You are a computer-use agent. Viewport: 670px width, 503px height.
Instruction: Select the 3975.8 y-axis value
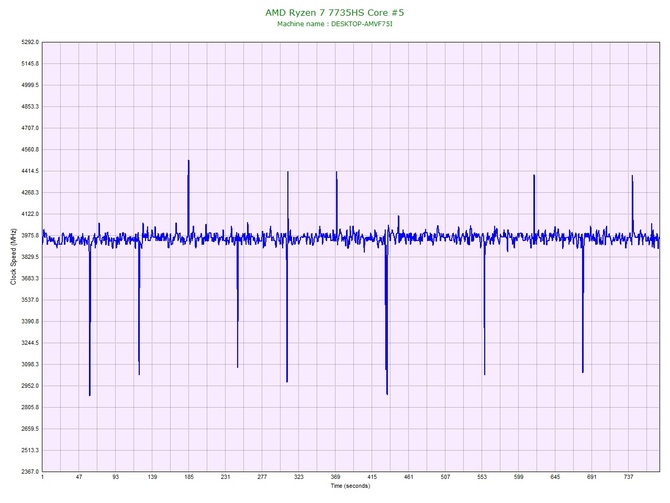[x=30, y=235]
